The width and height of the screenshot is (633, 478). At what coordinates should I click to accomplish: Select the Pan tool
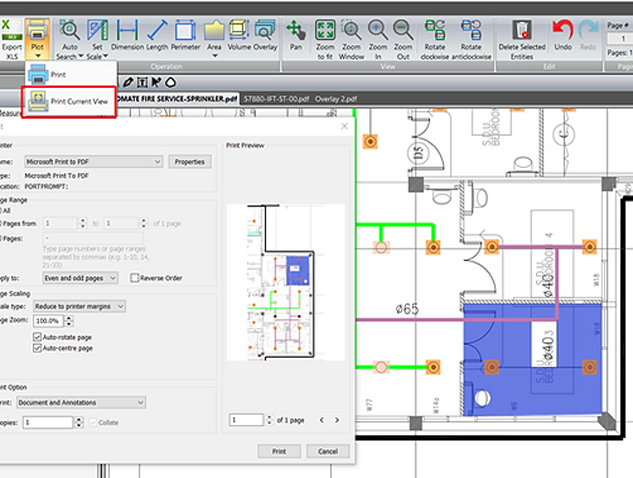point(296,34)
